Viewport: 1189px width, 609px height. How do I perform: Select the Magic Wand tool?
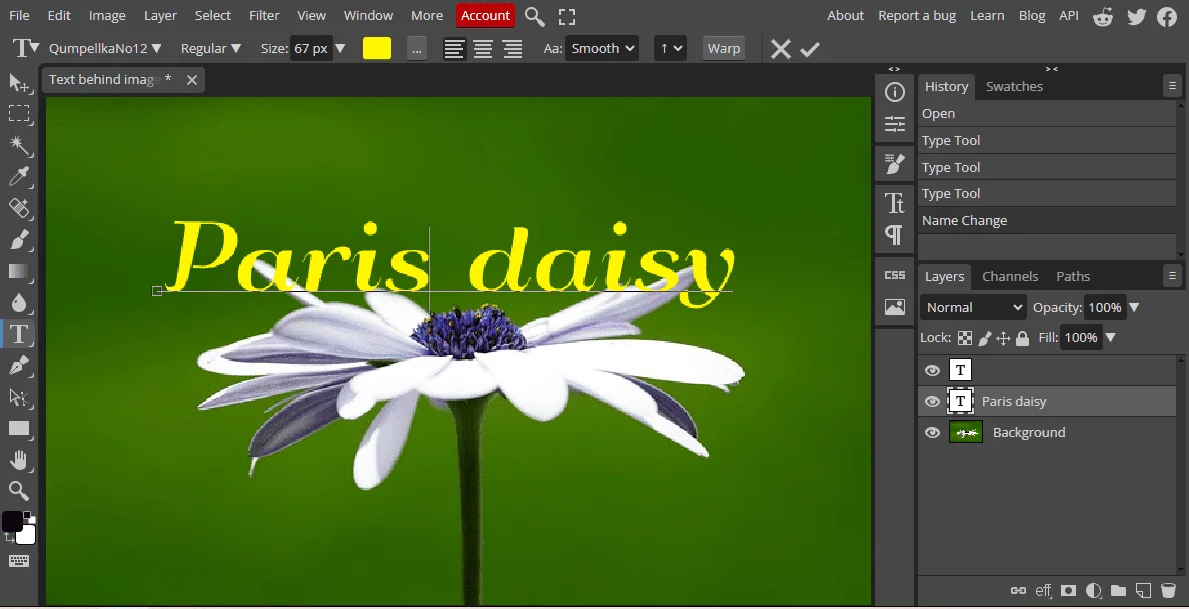[x=19, y=146]
